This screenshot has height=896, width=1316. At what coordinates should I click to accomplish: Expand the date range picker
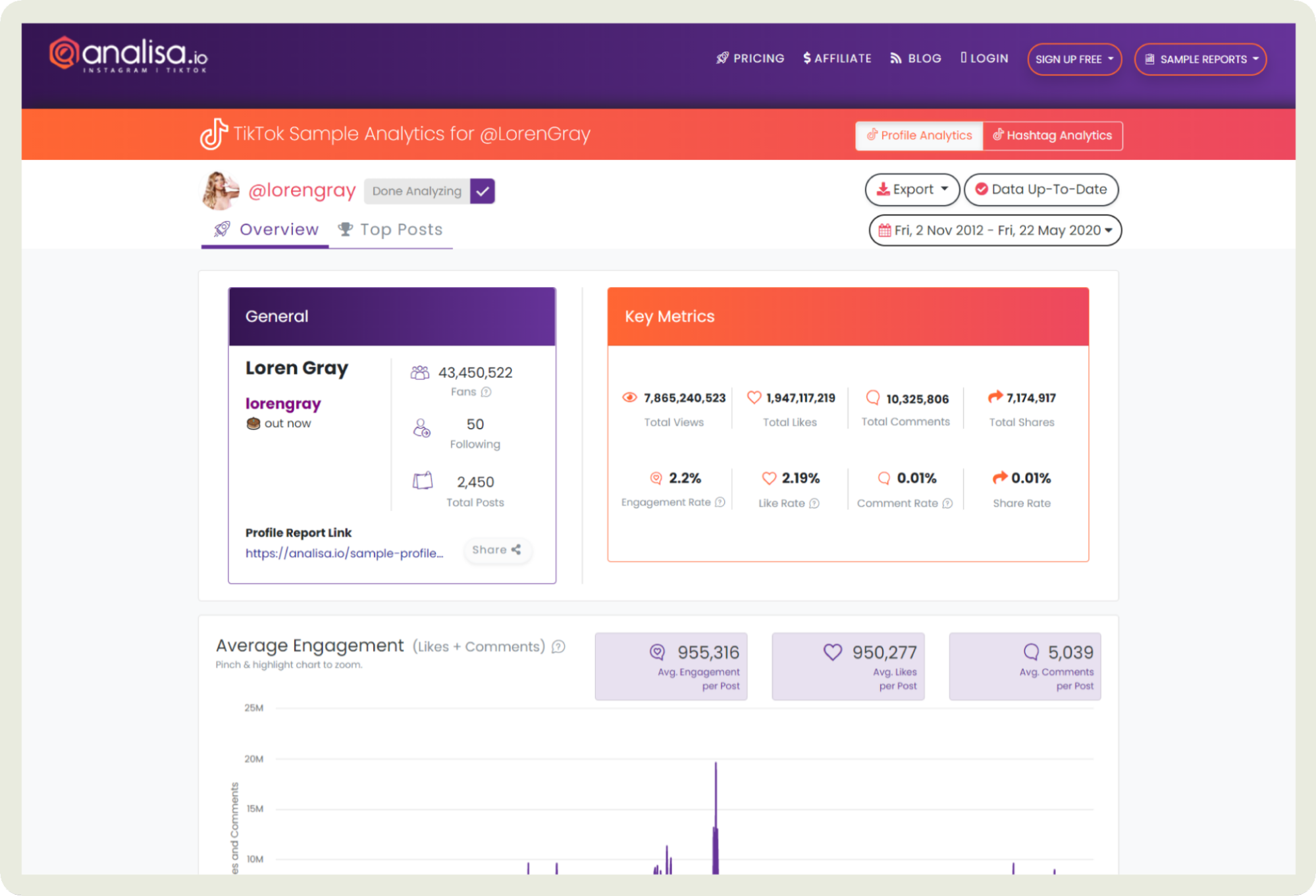tap(995, 230)
